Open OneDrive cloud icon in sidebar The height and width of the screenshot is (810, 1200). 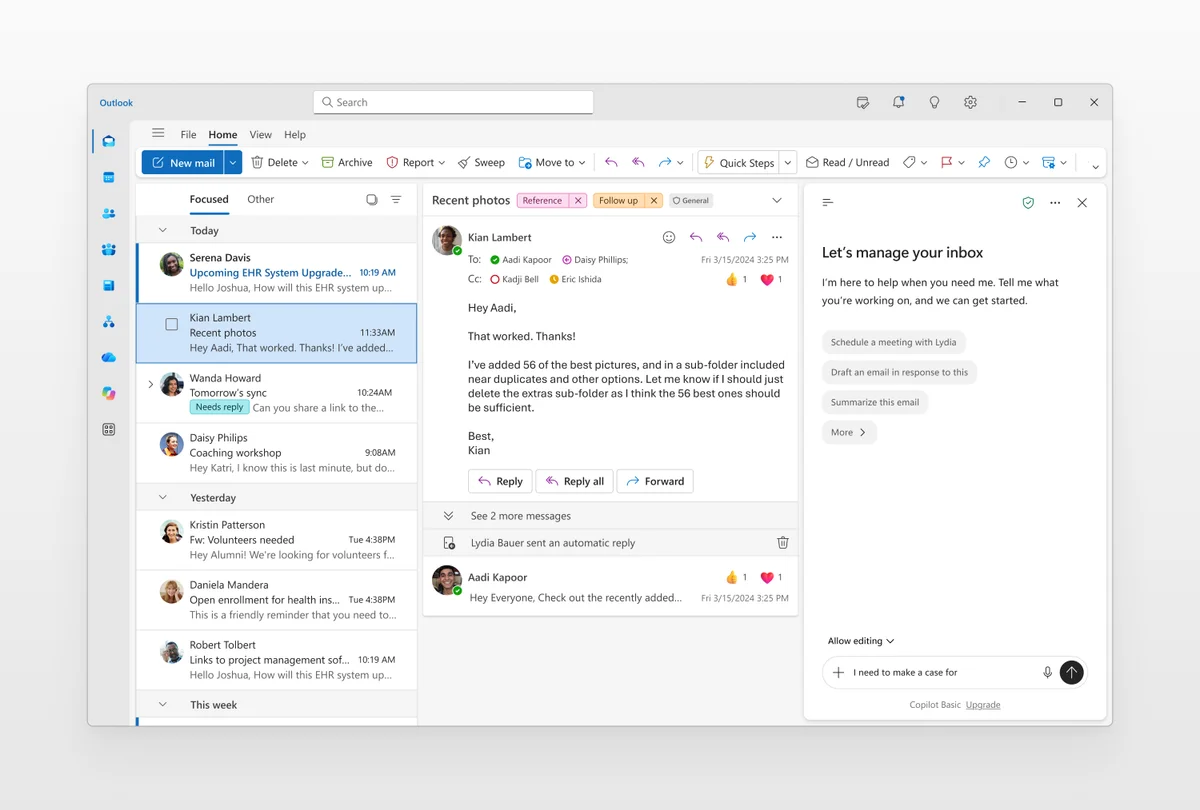point(109,357)
